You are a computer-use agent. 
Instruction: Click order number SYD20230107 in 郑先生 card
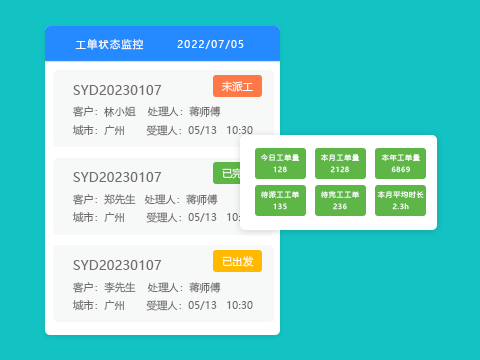coord(117,177)
